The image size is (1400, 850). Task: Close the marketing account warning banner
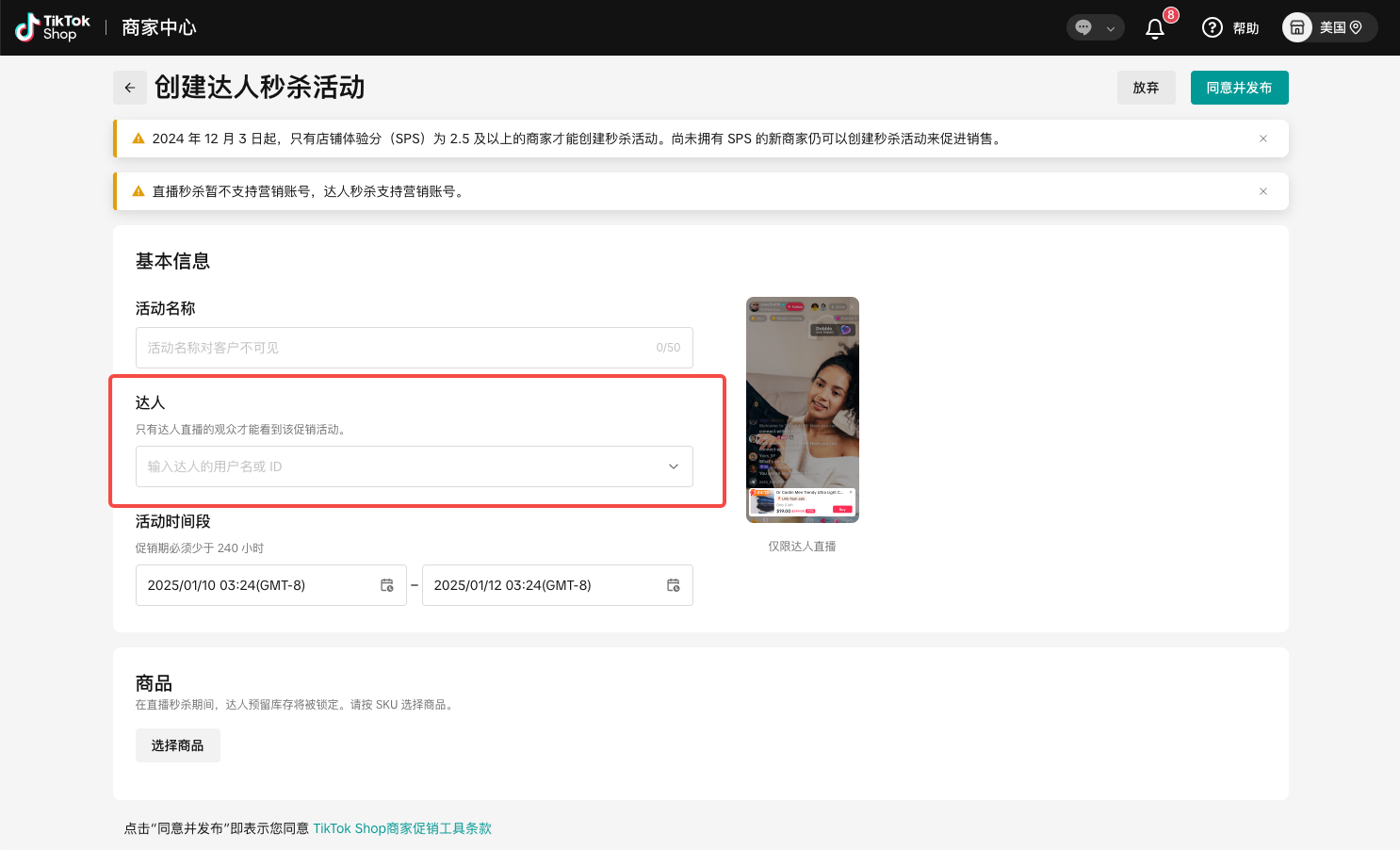click(x=1263, y=191)
